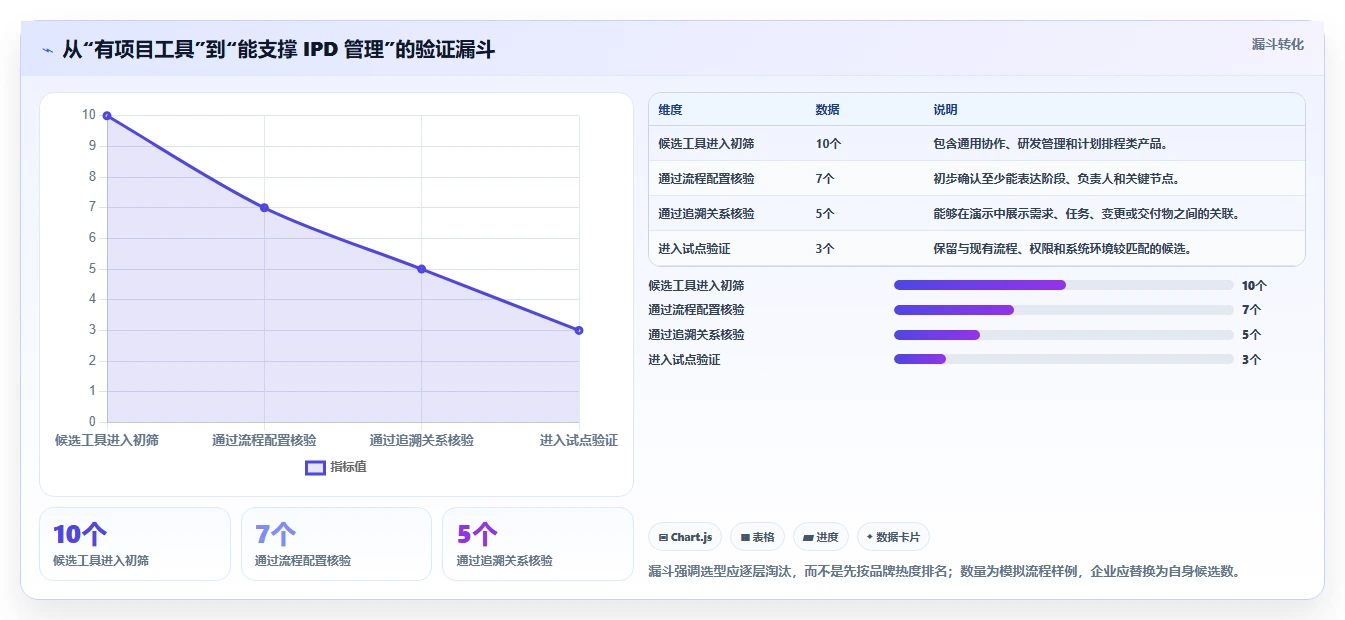
Task: Click the 10个 cell in the table
Action: [828, 144]
